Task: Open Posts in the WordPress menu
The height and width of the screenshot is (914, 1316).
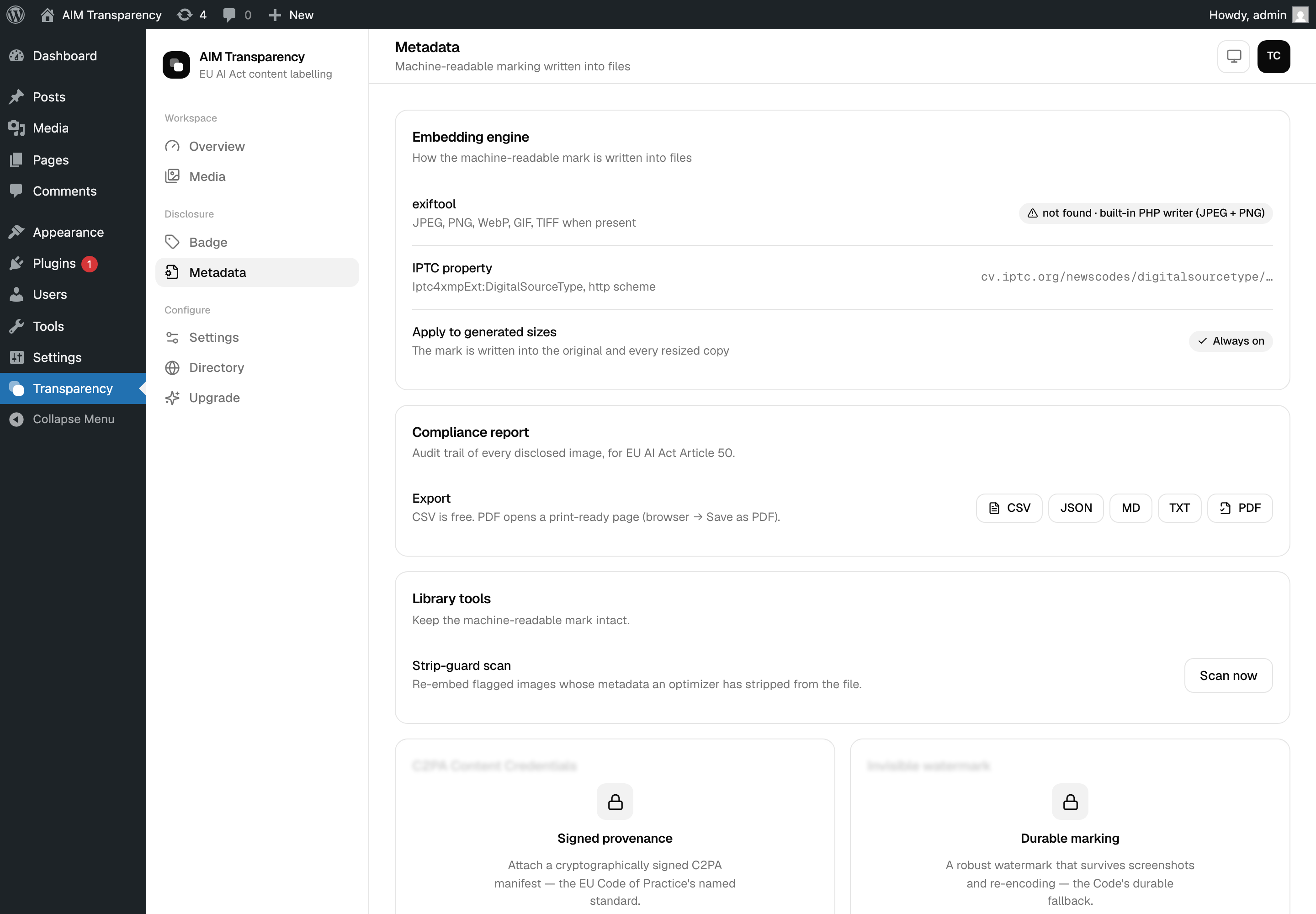Action: tap(73, 97)
